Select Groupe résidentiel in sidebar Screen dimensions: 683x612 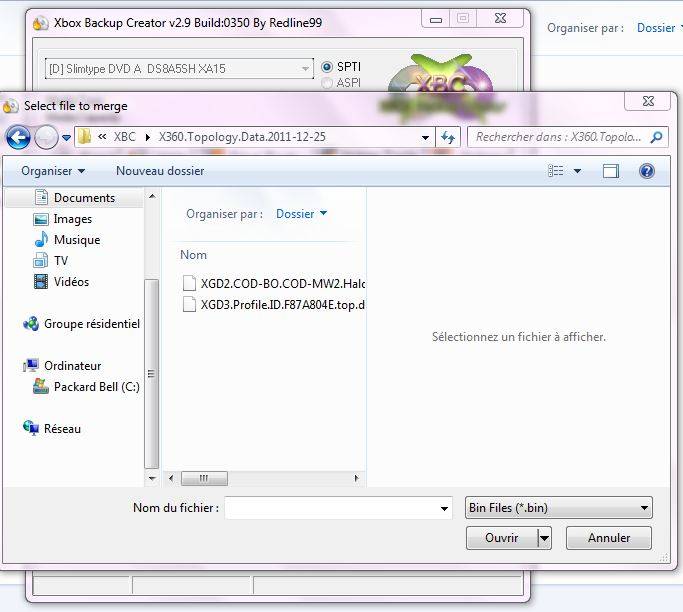pyautogui.click(x=91, y=324)
